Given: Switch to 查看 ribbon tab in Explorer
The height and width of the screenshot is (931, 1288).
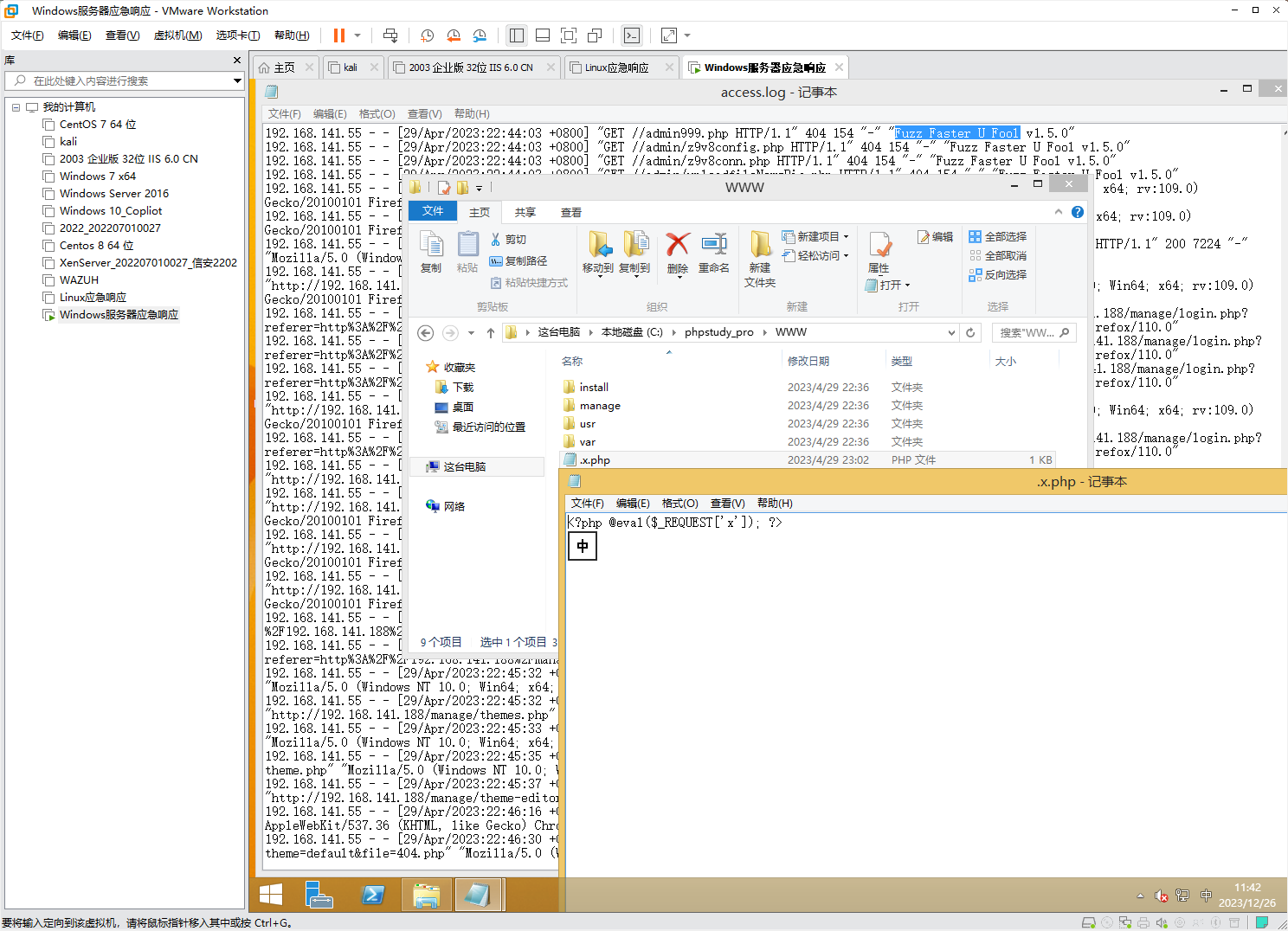Looking at the screenshot, I should tap(570, 212).
